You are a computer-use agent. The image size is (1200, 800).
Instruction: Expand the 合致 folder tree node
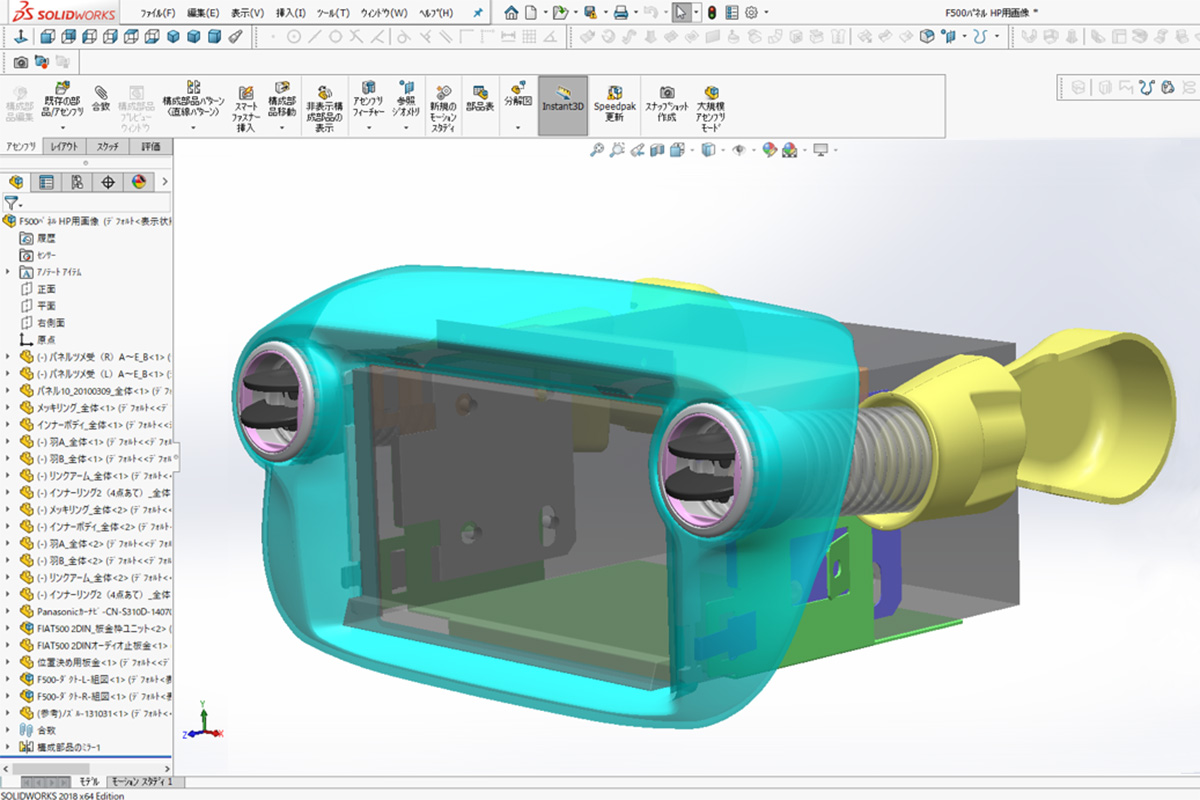(x=8, y=730)
